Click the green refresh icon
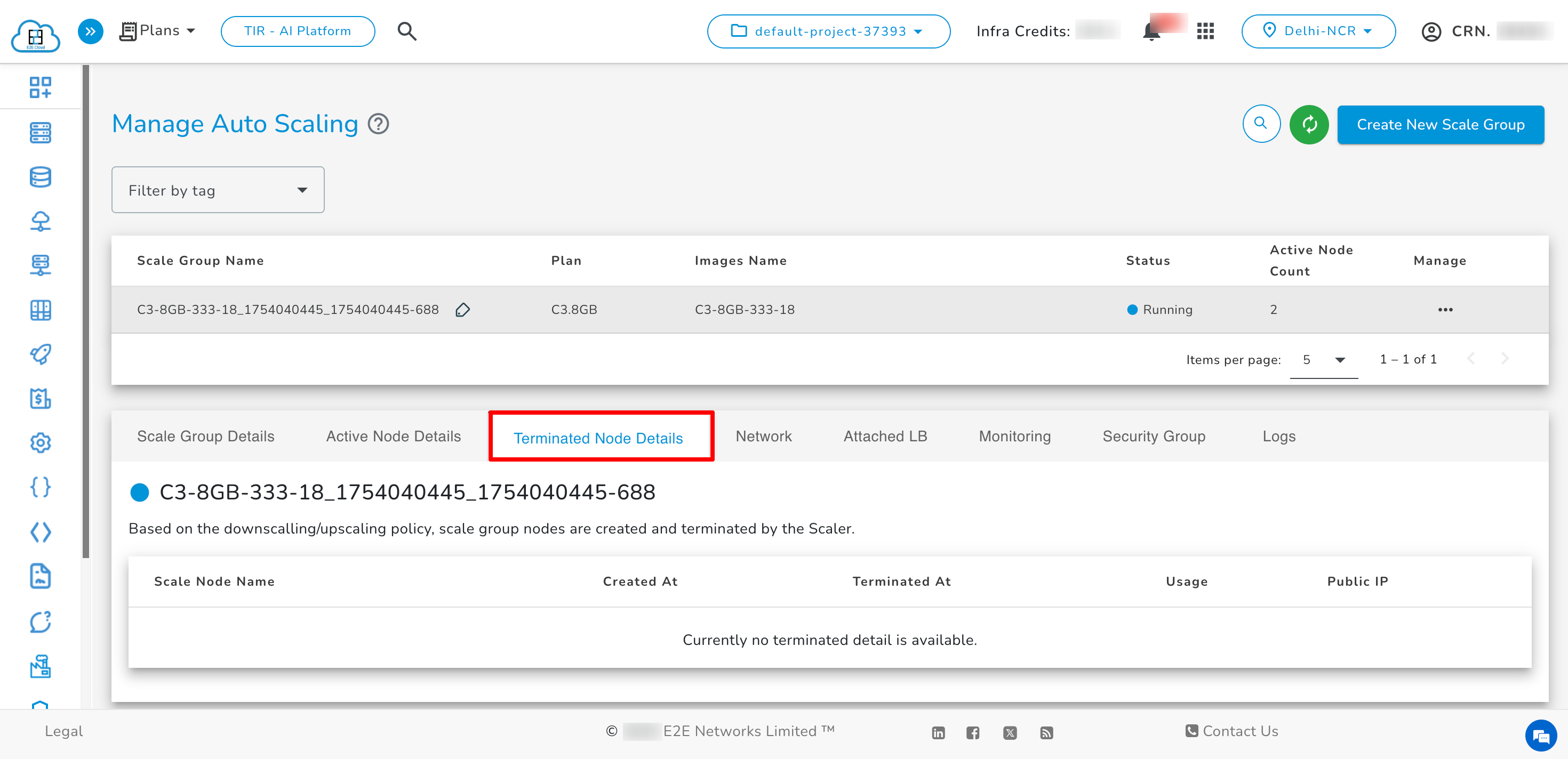 tap(1309, 125)
